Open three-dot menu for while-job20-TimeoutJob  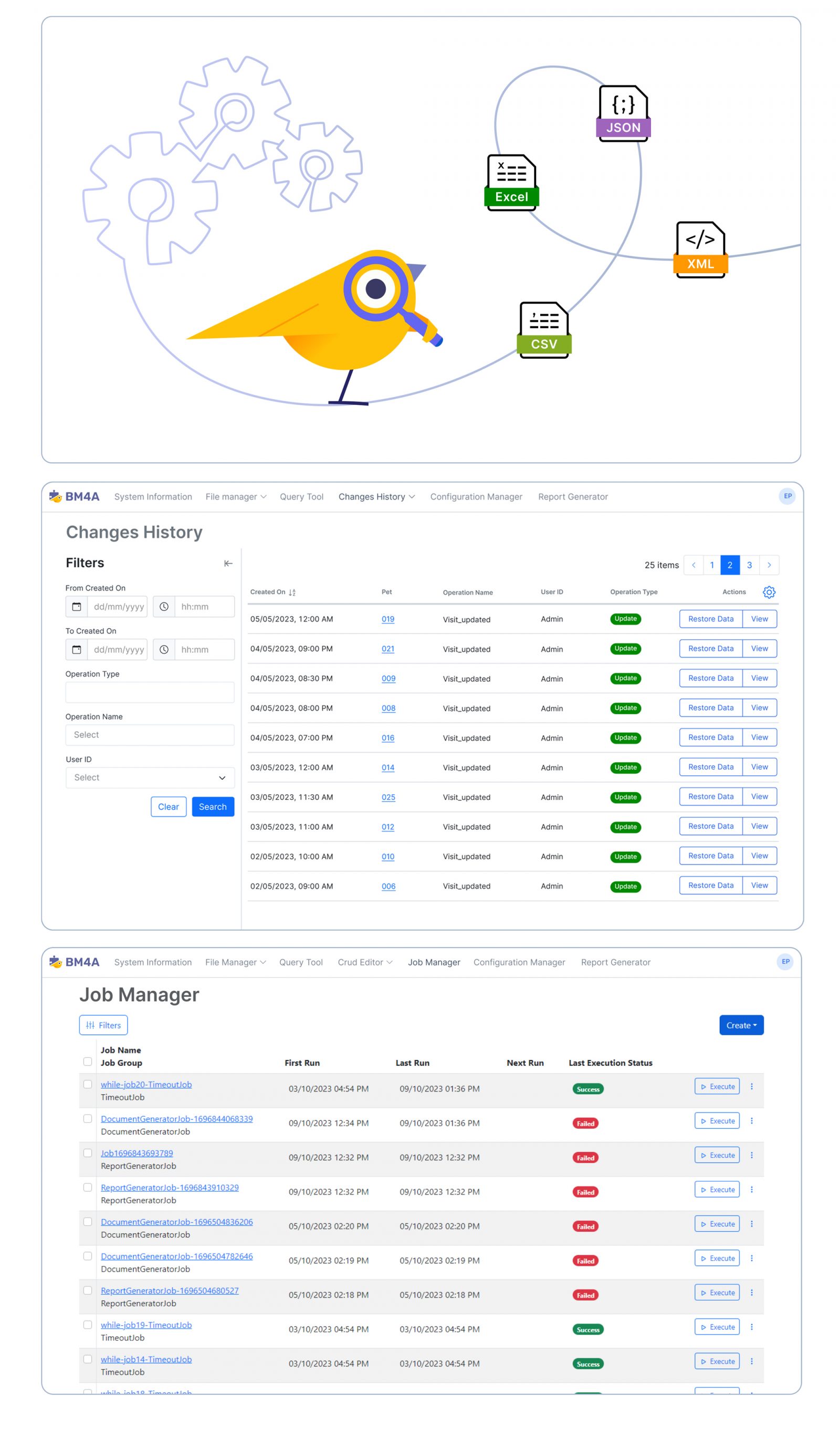coord(751,1086)
